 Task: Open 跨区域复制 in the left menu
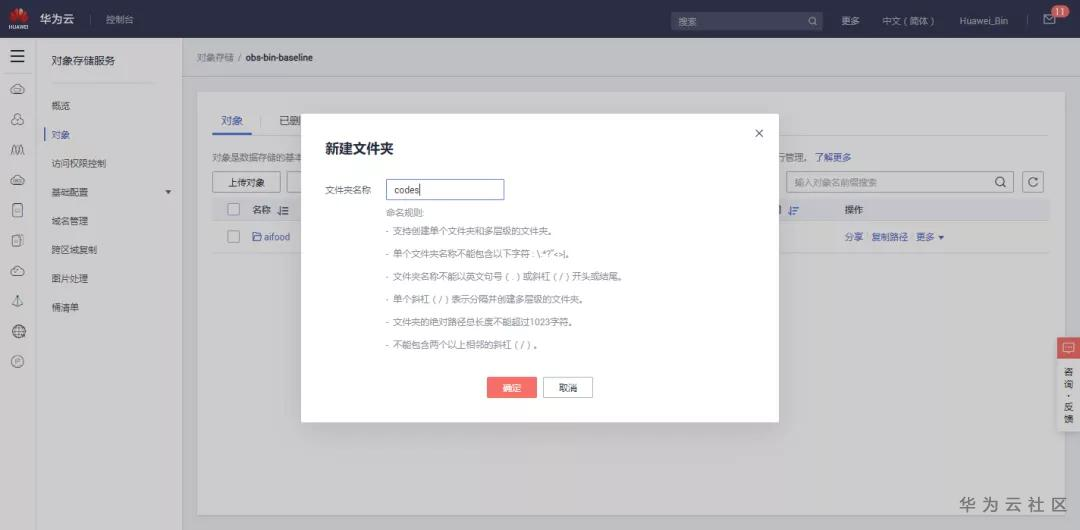[x=74, y=250]
